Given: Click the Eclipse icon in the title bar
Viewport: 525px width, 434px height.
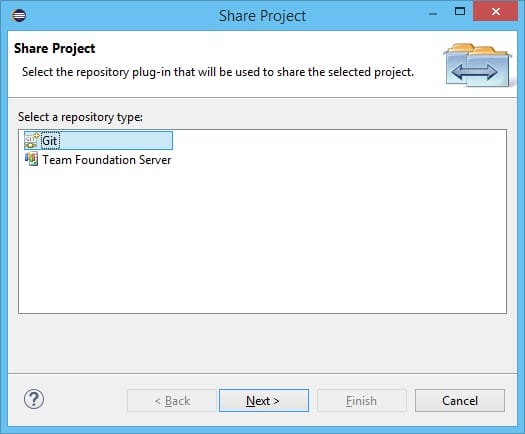Looking at the screenshot, I should pyautogui.click(x=19, y=15).
